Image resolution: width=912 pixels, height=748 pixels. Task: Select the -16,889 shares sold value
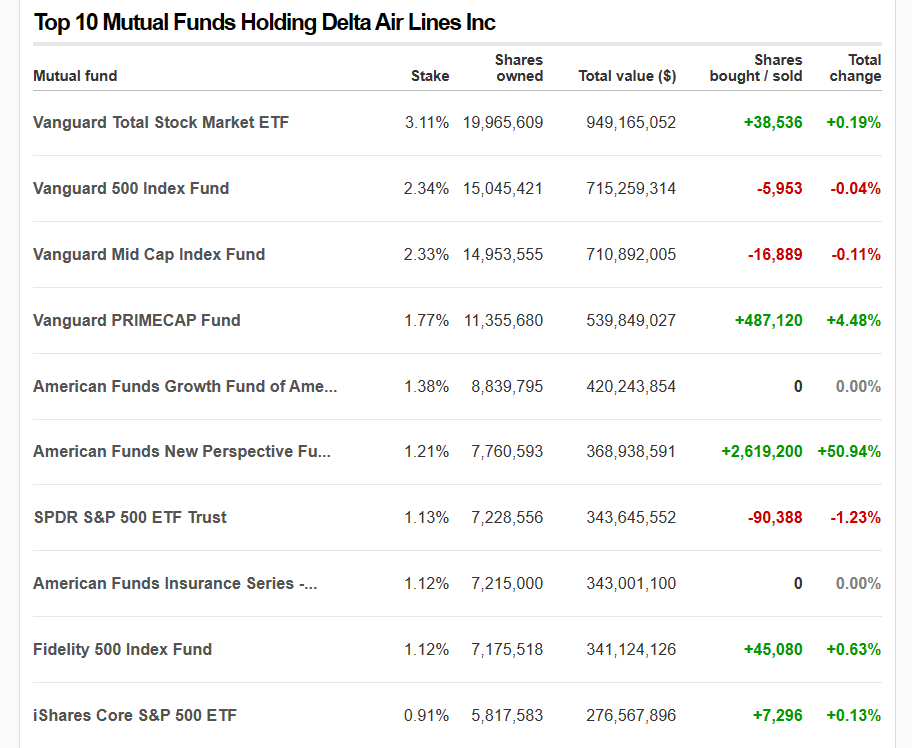(775, 255)
